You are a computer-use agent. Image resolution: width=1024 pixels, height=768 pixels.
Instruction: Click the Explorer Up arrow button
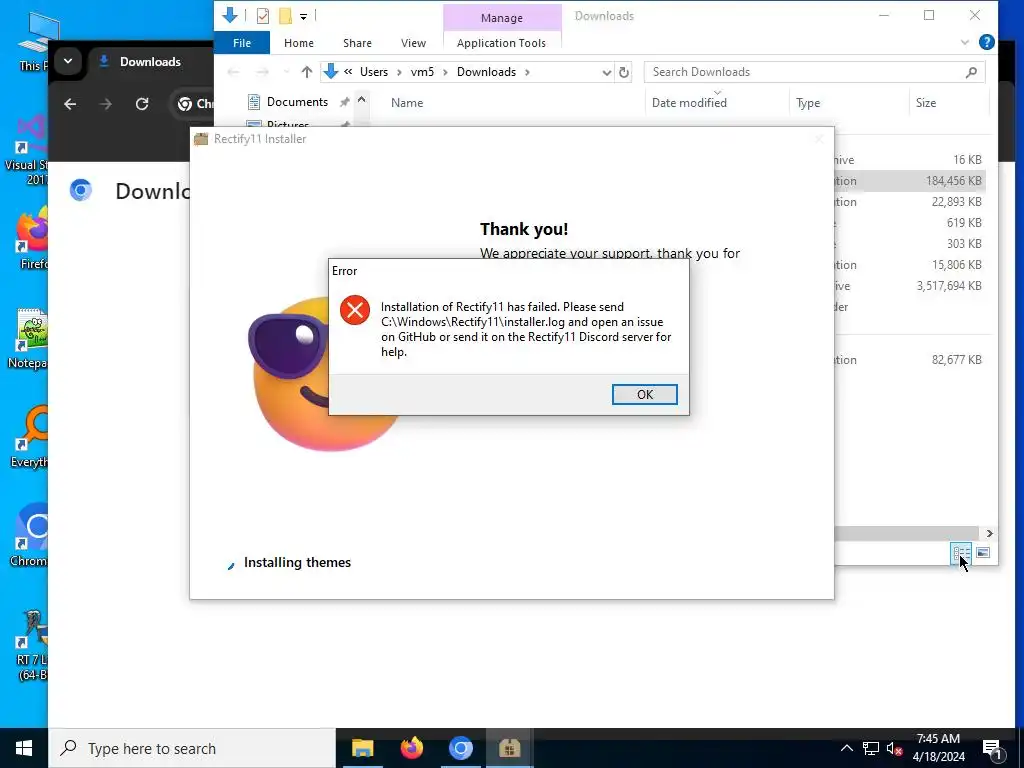(x=306, y=72)
